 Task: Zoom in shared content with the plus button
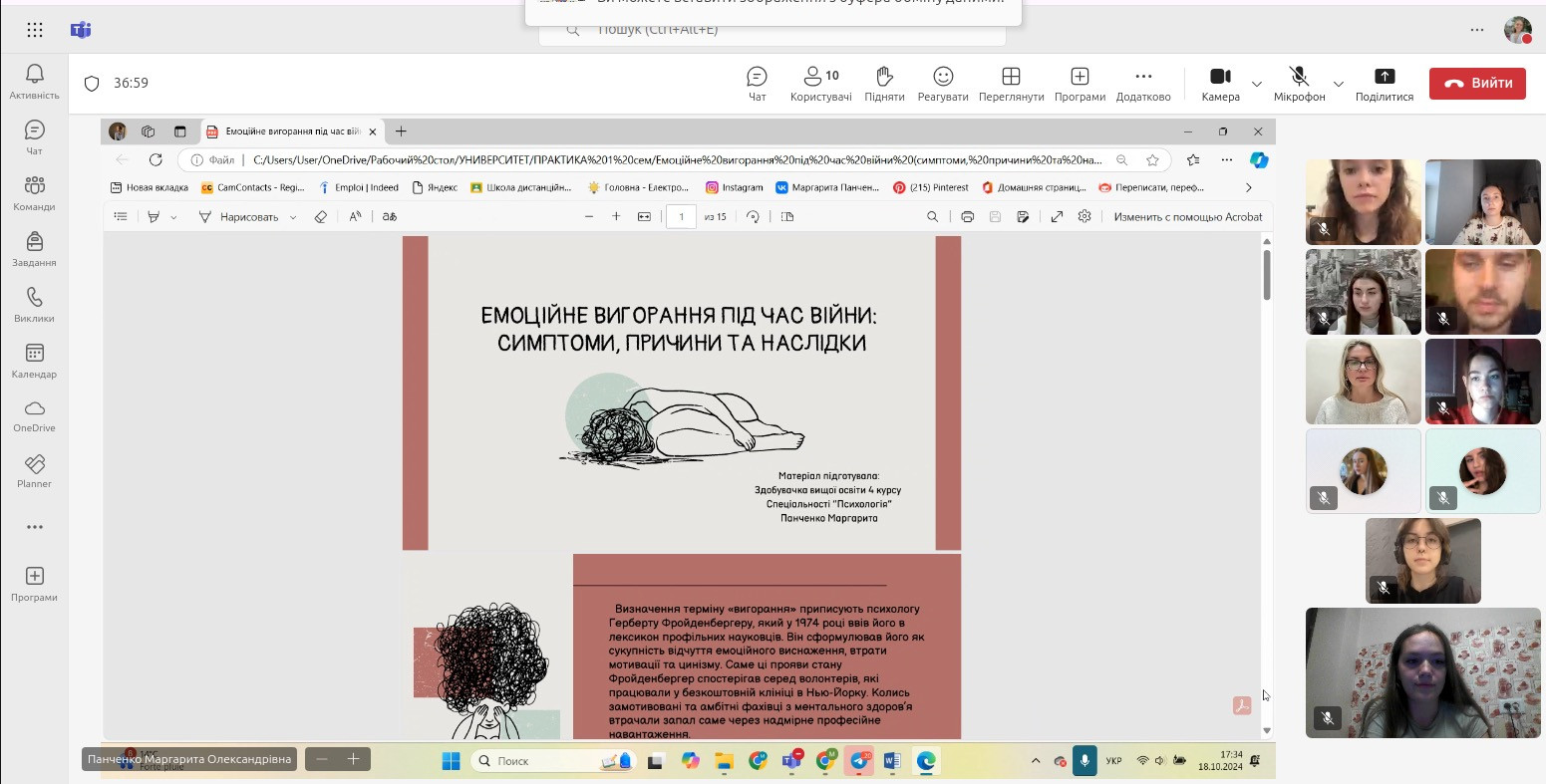click(353, 759)
